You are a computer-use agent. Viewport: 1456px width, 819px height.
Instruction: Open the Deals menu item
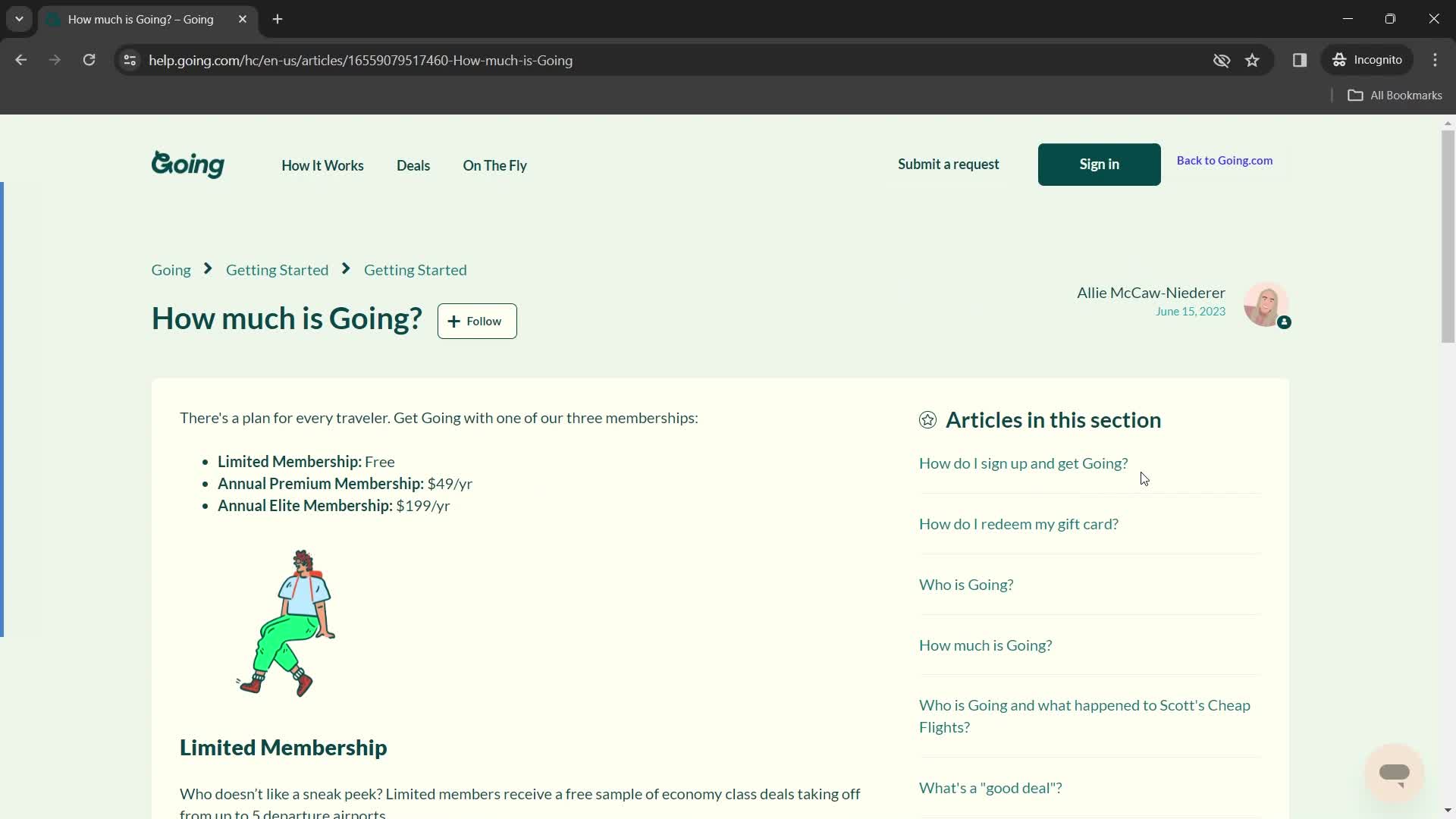(413, 165)
